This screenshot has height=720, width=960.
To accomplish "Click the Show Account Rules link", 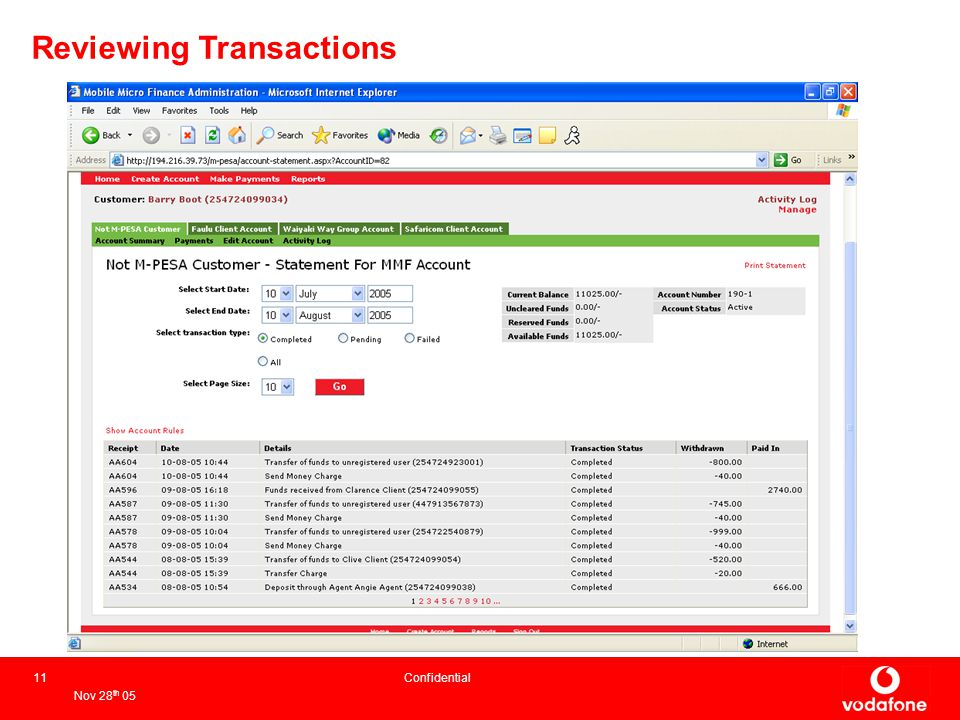I will coord(144,430).
